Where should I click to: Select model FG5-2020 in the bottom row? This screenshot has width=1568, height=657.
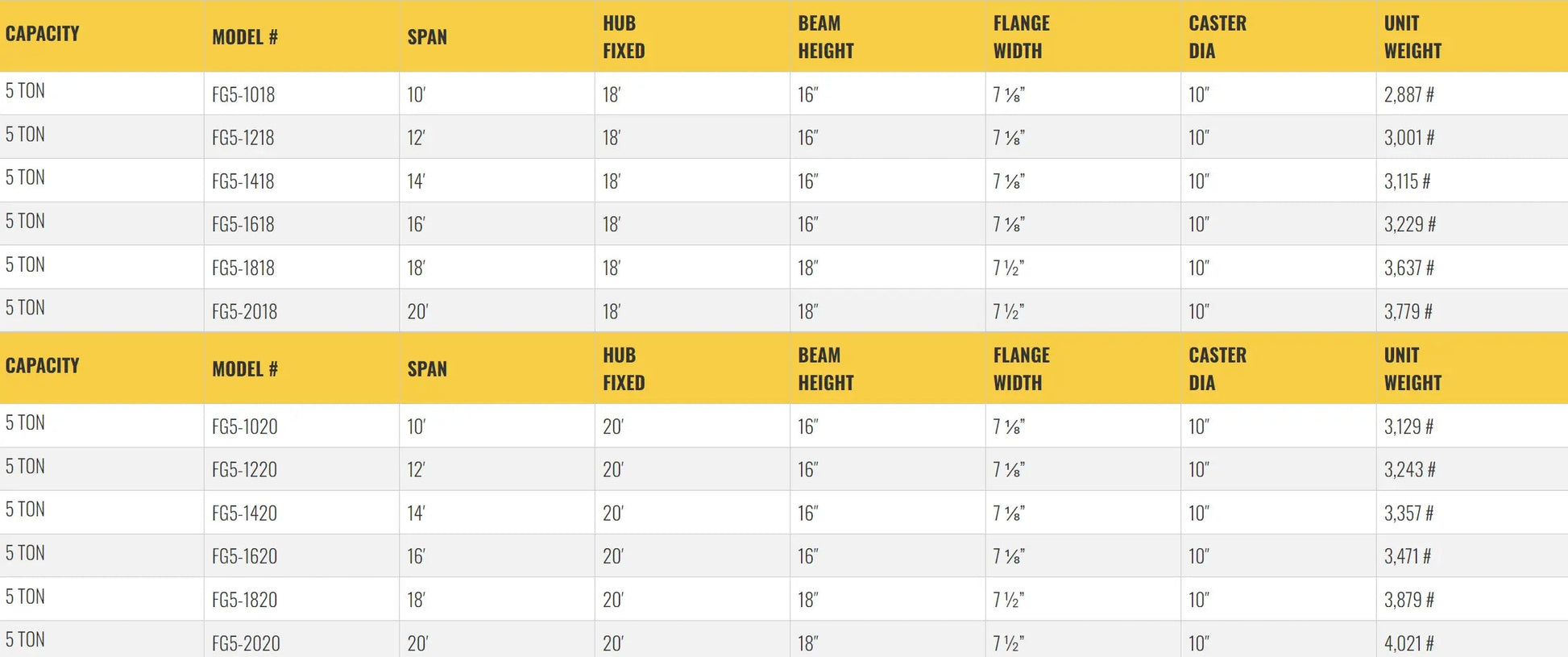pyautogui.click(x=246, y=643)
